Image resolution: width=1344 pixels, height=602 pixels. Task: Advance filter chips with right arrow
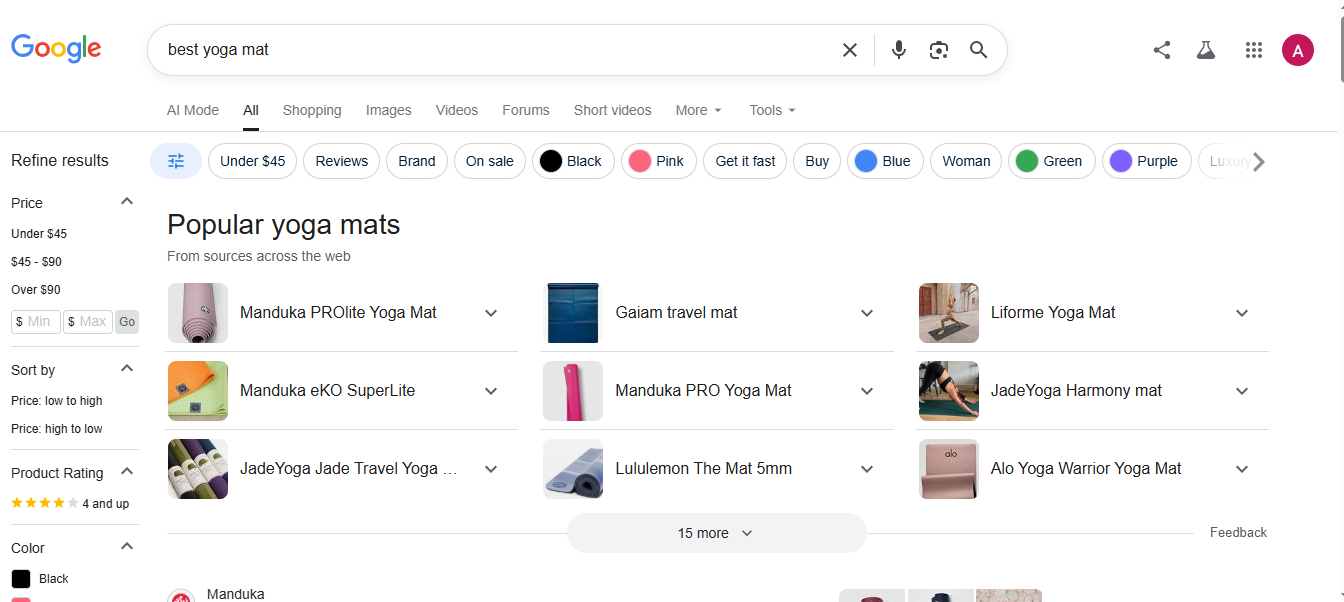(x=1259, y=161)
